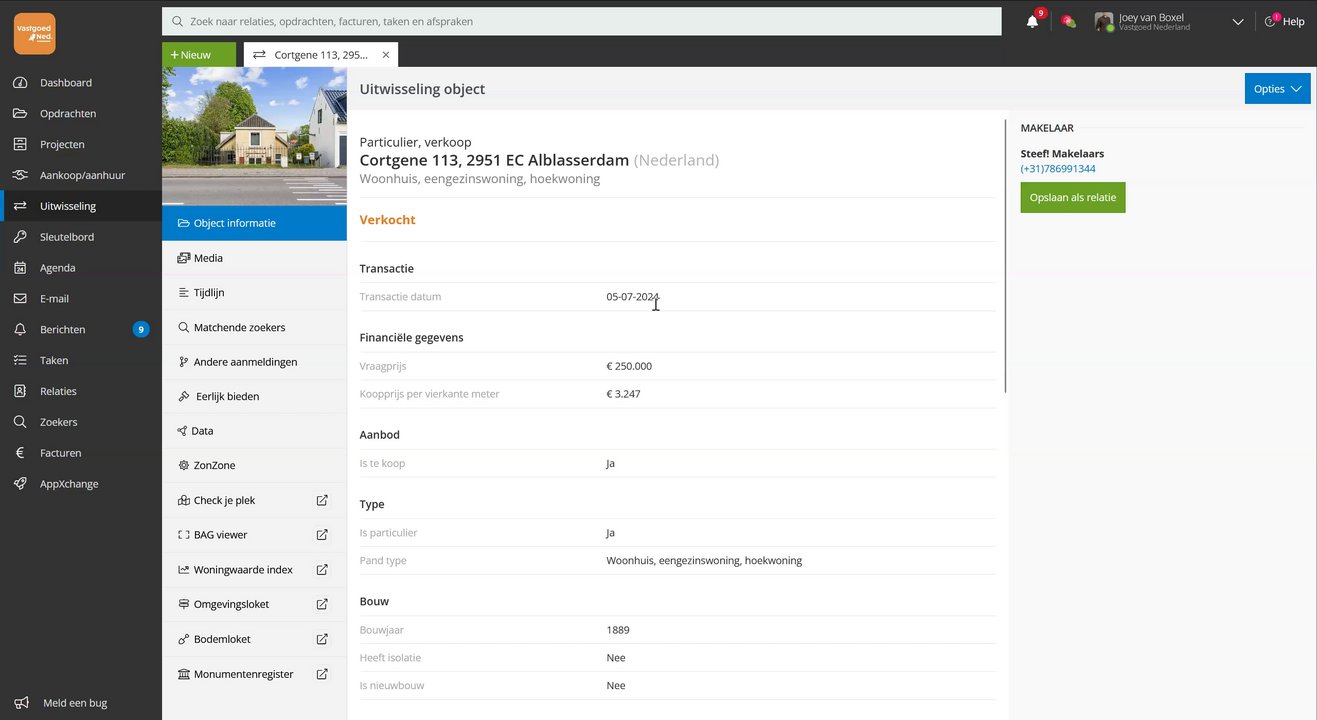Screen dimensions: 1317x720
Task: Expand the Opties dropdown
Action: coord(1277,89)
